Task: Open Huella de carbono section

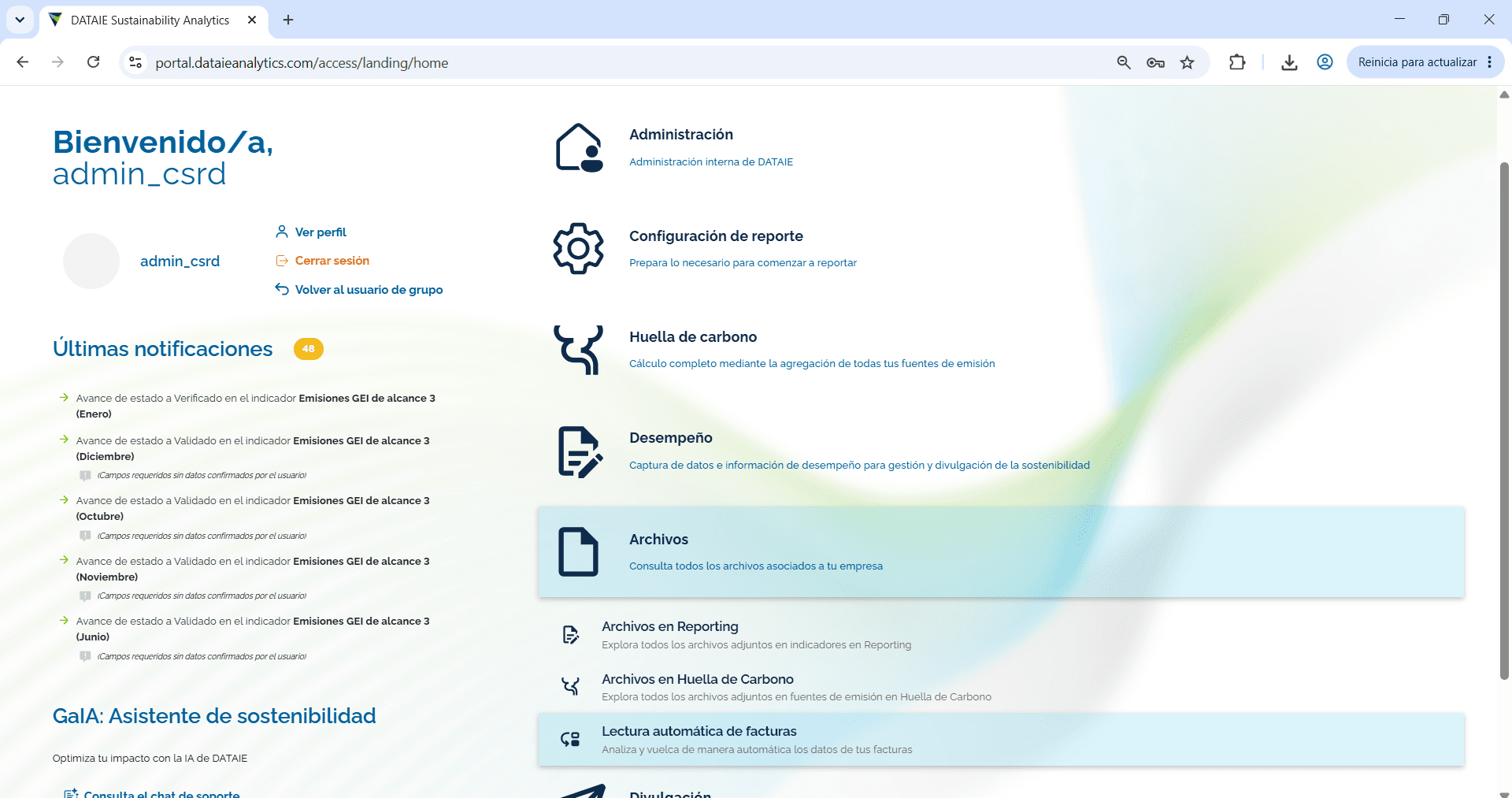Action: coord(693,337)
